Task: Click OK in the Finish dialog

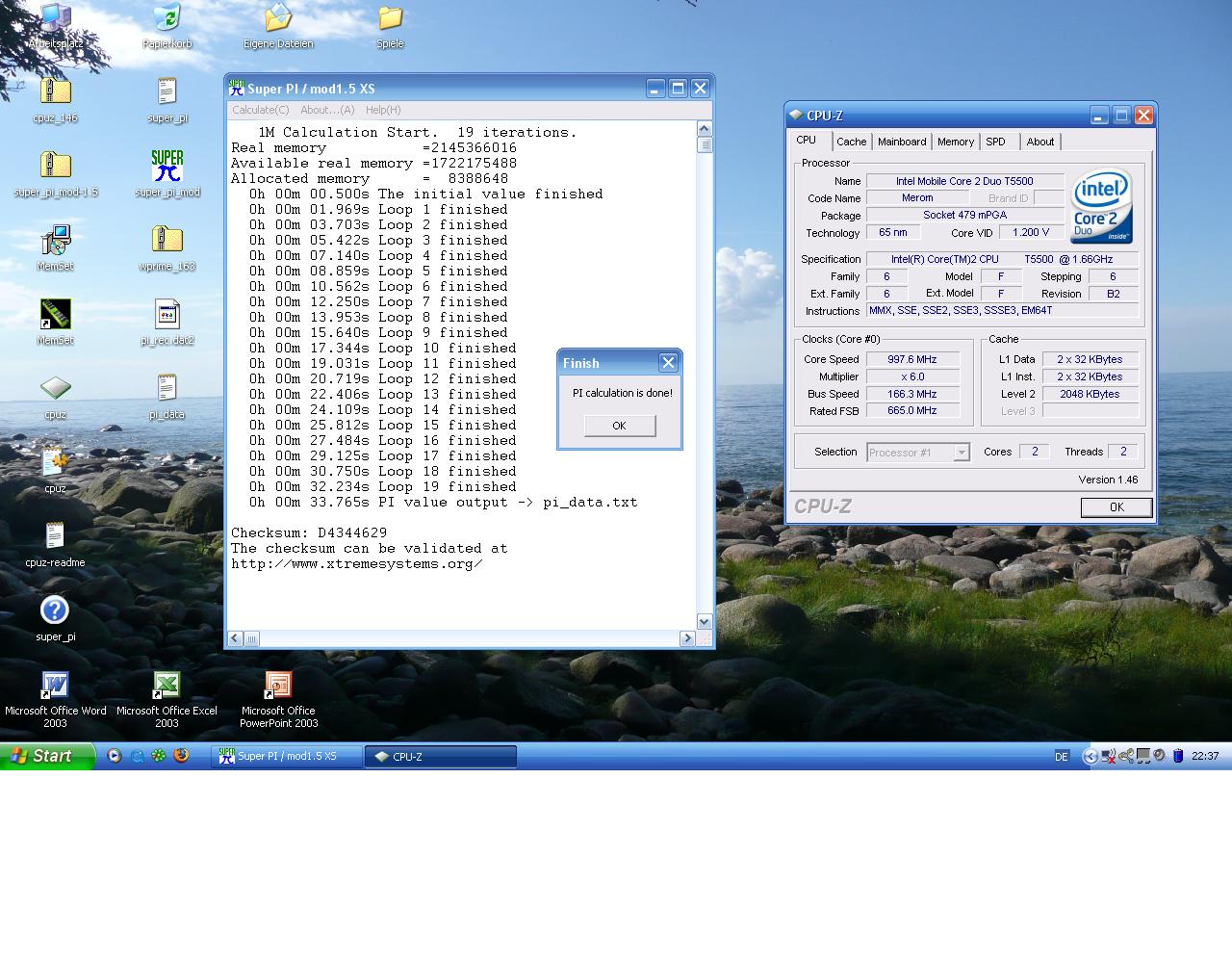Action: 619,426
